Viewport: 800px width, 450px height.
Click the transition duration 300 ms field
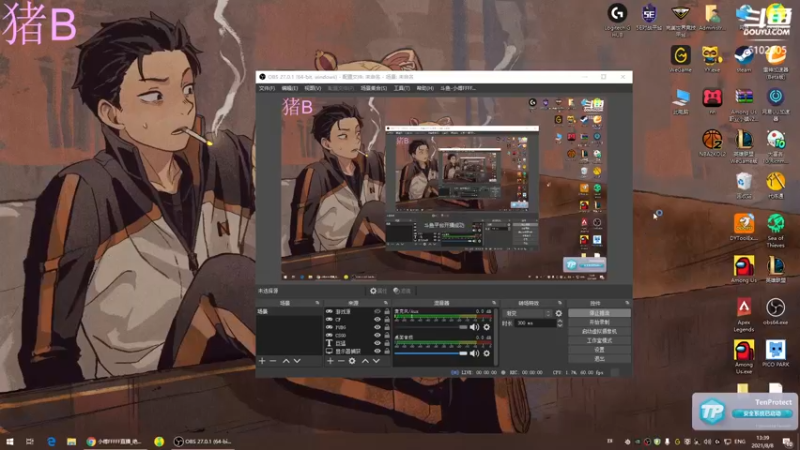pyautogui.click(x=535, y=323)
